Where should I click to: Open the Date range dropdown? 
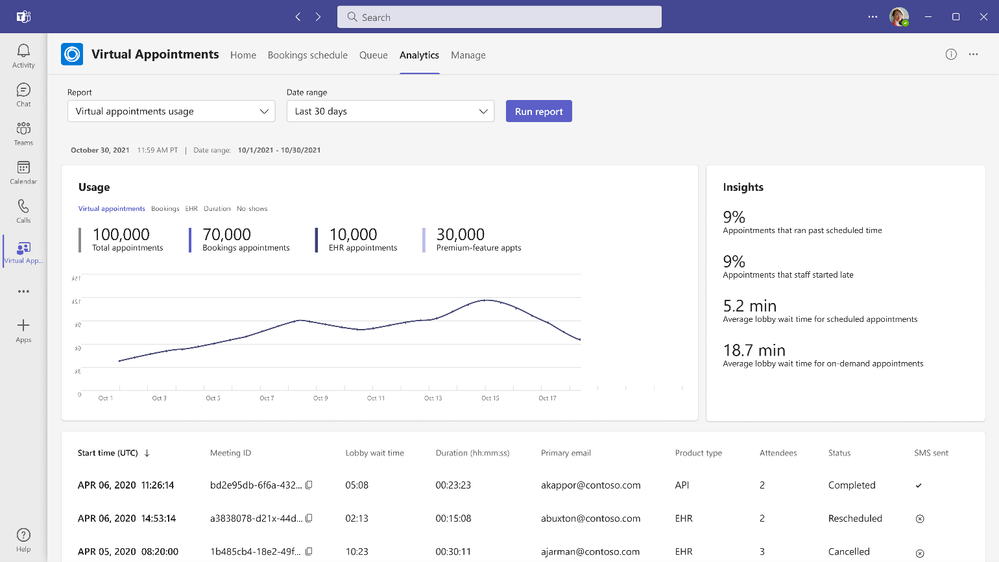[x=390, y=112]
